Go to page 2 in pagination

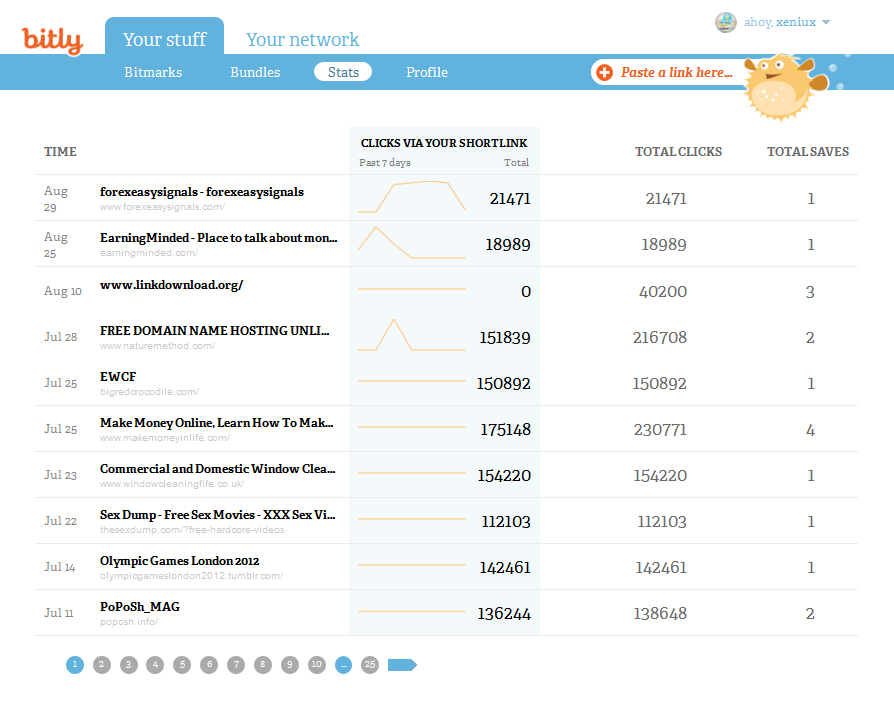(x=102, y=665)
